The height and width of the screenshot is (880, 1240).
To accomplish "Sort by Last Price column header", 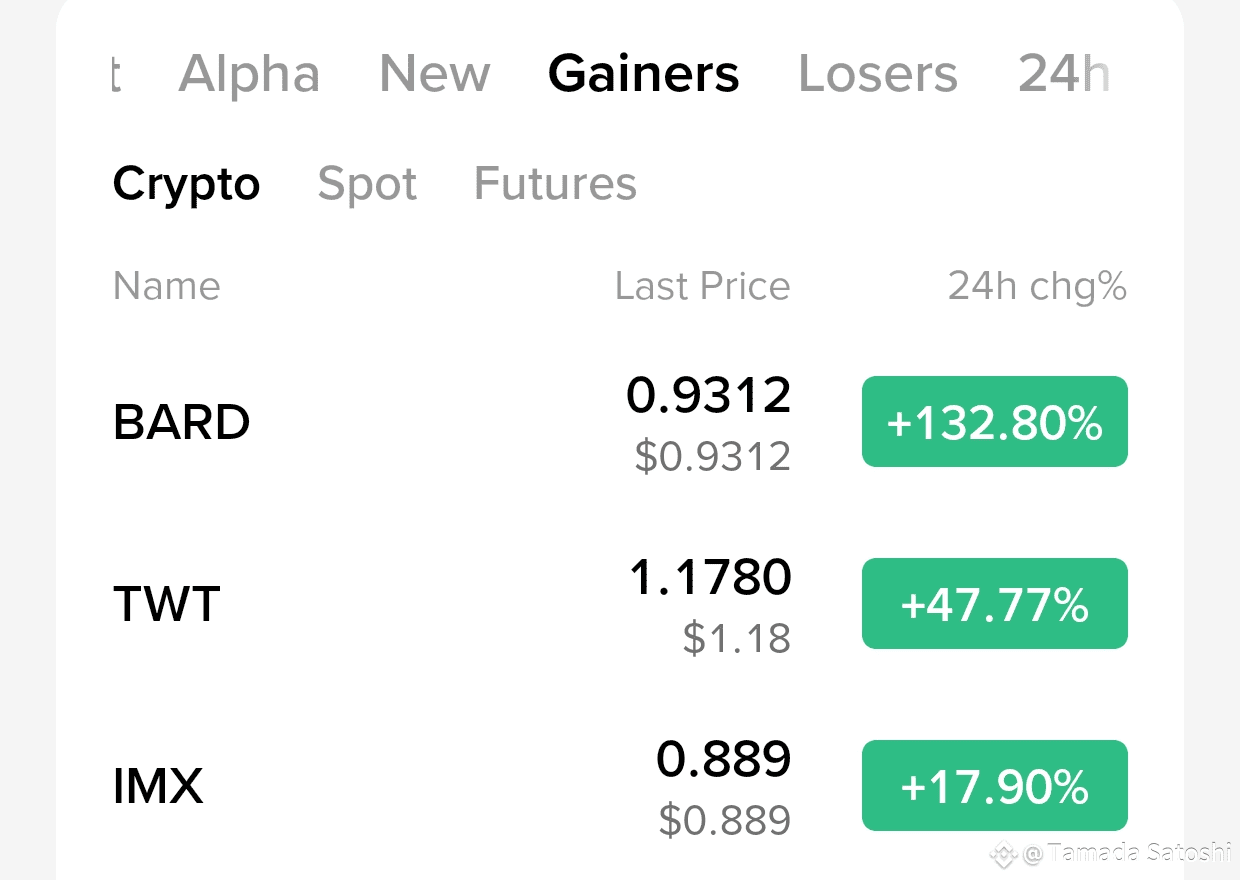I will [x=703, y=286].
